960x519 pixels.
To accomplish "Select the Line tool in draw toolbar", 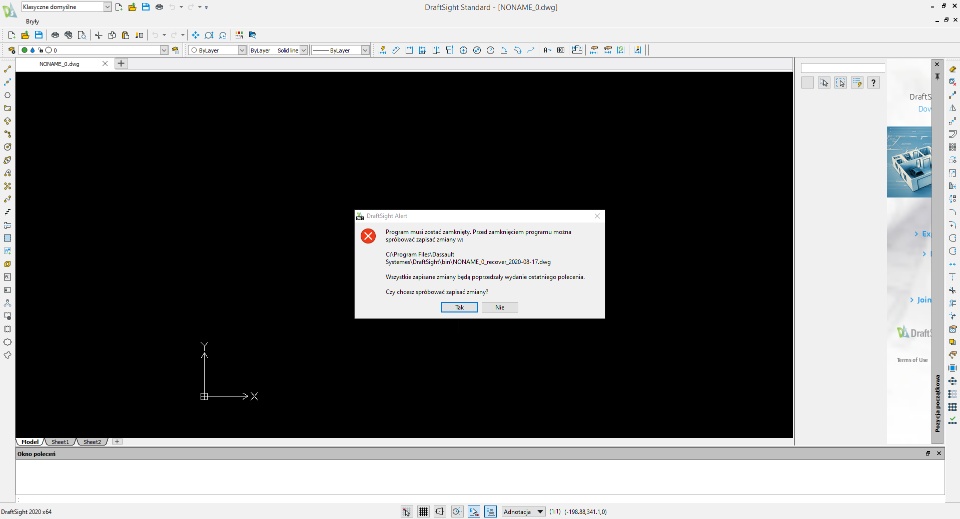I will [x=7, y=69].
